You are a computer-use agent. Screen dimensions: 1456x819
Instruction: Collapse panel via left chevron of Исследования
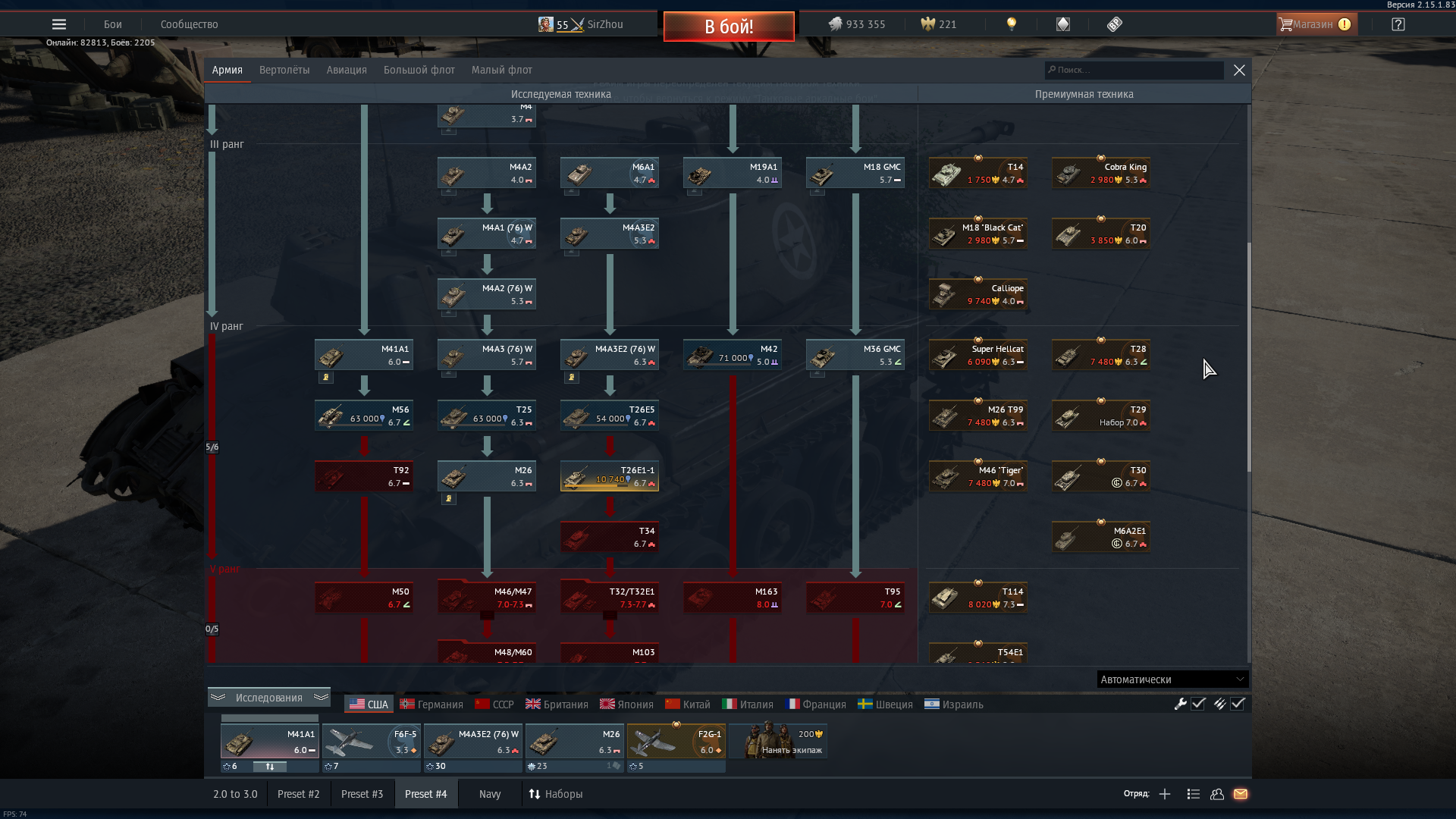point(218,697)
